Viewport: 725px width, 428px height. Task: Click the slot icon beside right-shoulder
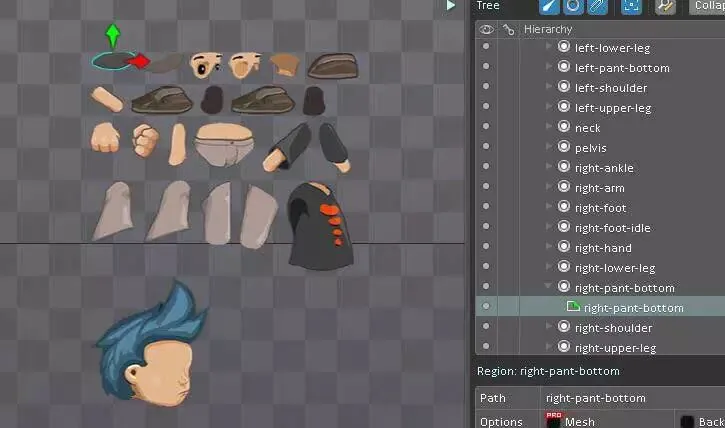pos(564,327)
